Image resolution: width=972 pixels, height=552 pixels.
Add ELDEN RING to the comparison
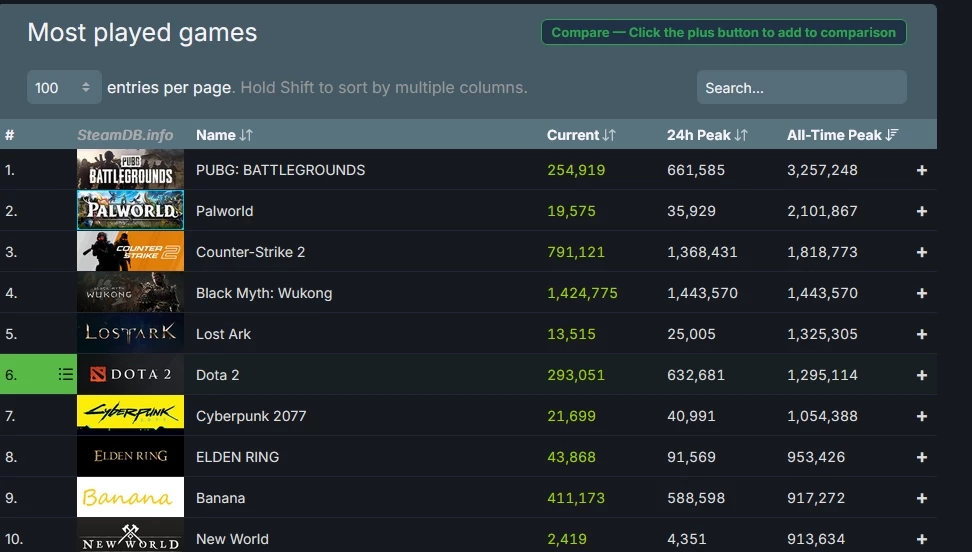click(921, 457)
